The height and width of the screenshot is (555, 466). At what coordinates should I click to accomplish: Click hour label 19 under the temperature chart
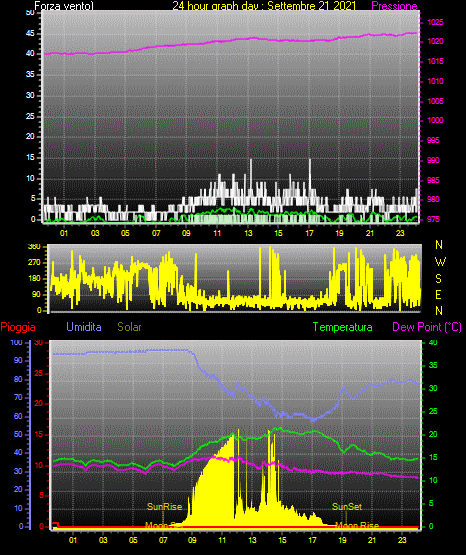point(343,540)
